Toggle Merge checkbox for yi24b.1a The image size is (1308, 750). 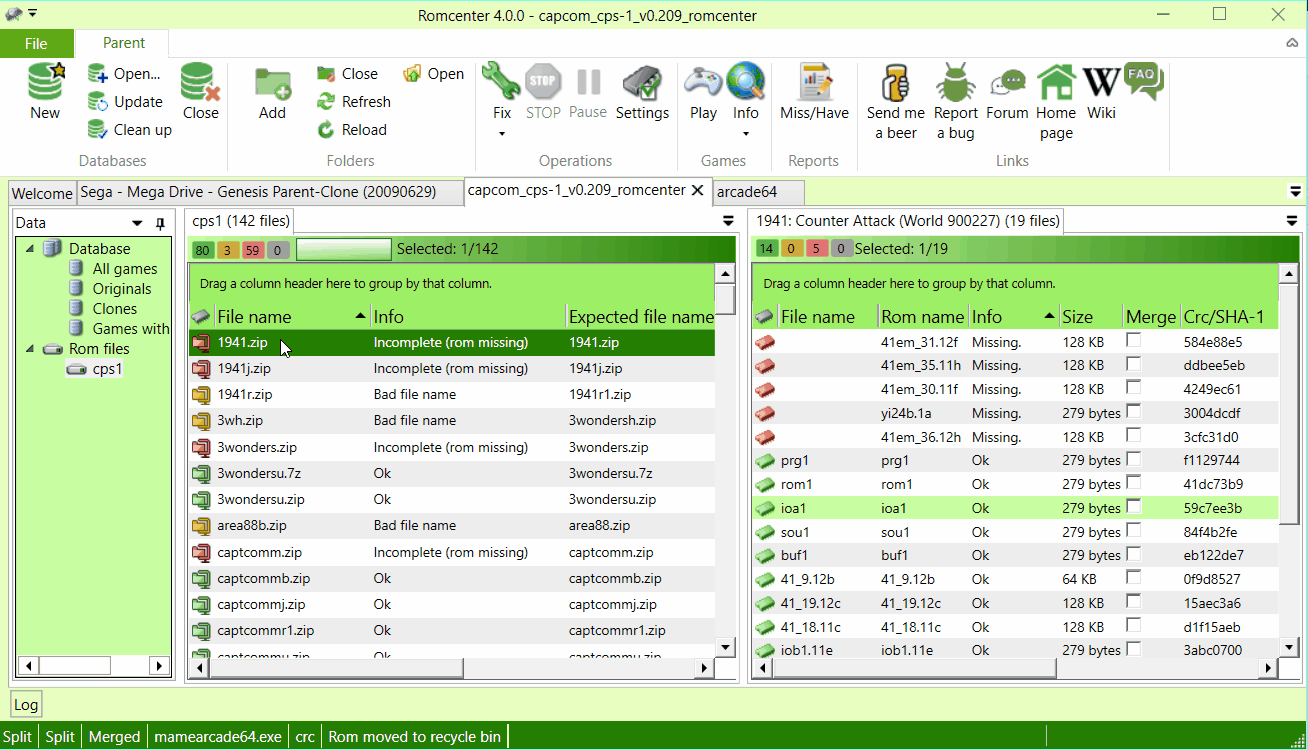1133,411
